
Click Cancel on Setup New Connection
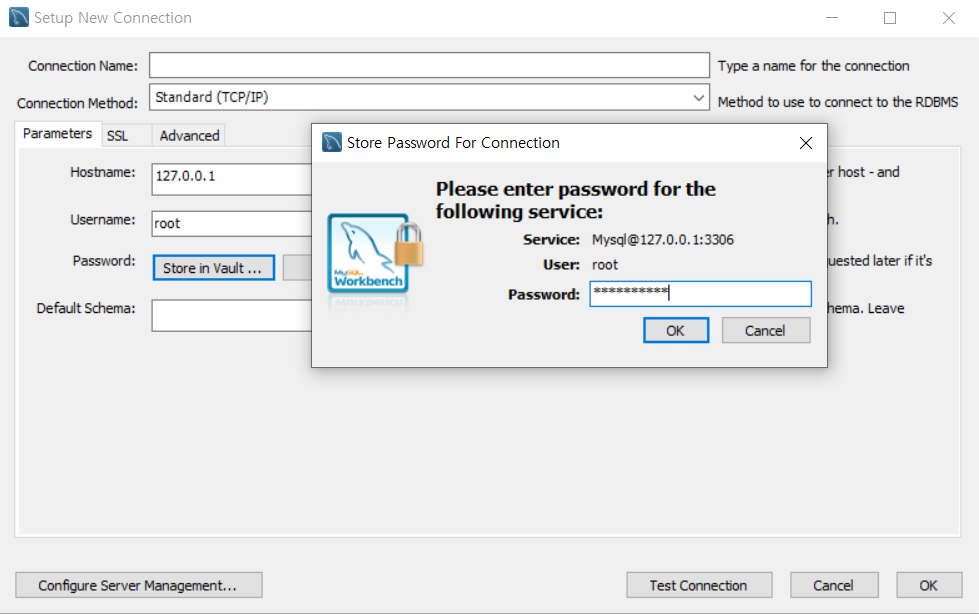(x=834, y=585)
